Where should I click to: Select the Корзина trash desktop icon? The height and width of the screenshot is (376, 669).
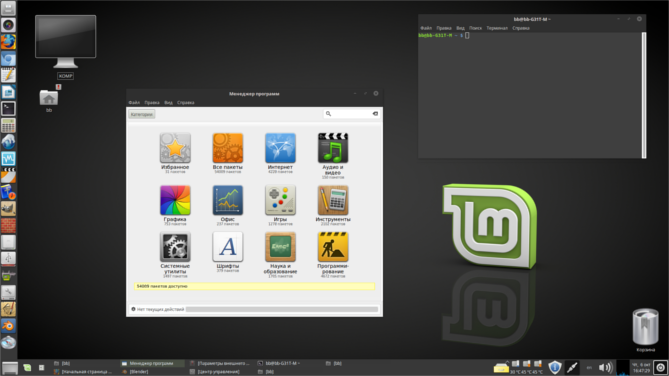pyautogui.click(x=645, y=330)
